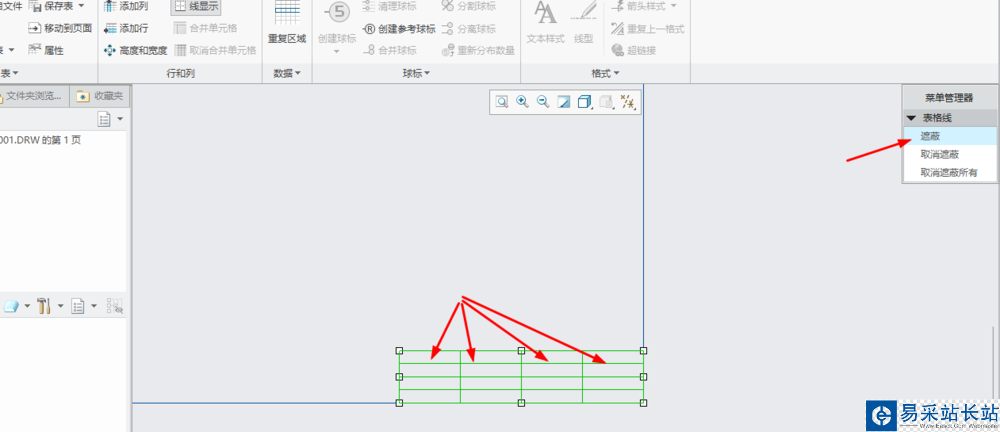The image size is (1000, 432).
Task: Select 取消遮蔽所有 in menu manager
Action: point(950,172)
